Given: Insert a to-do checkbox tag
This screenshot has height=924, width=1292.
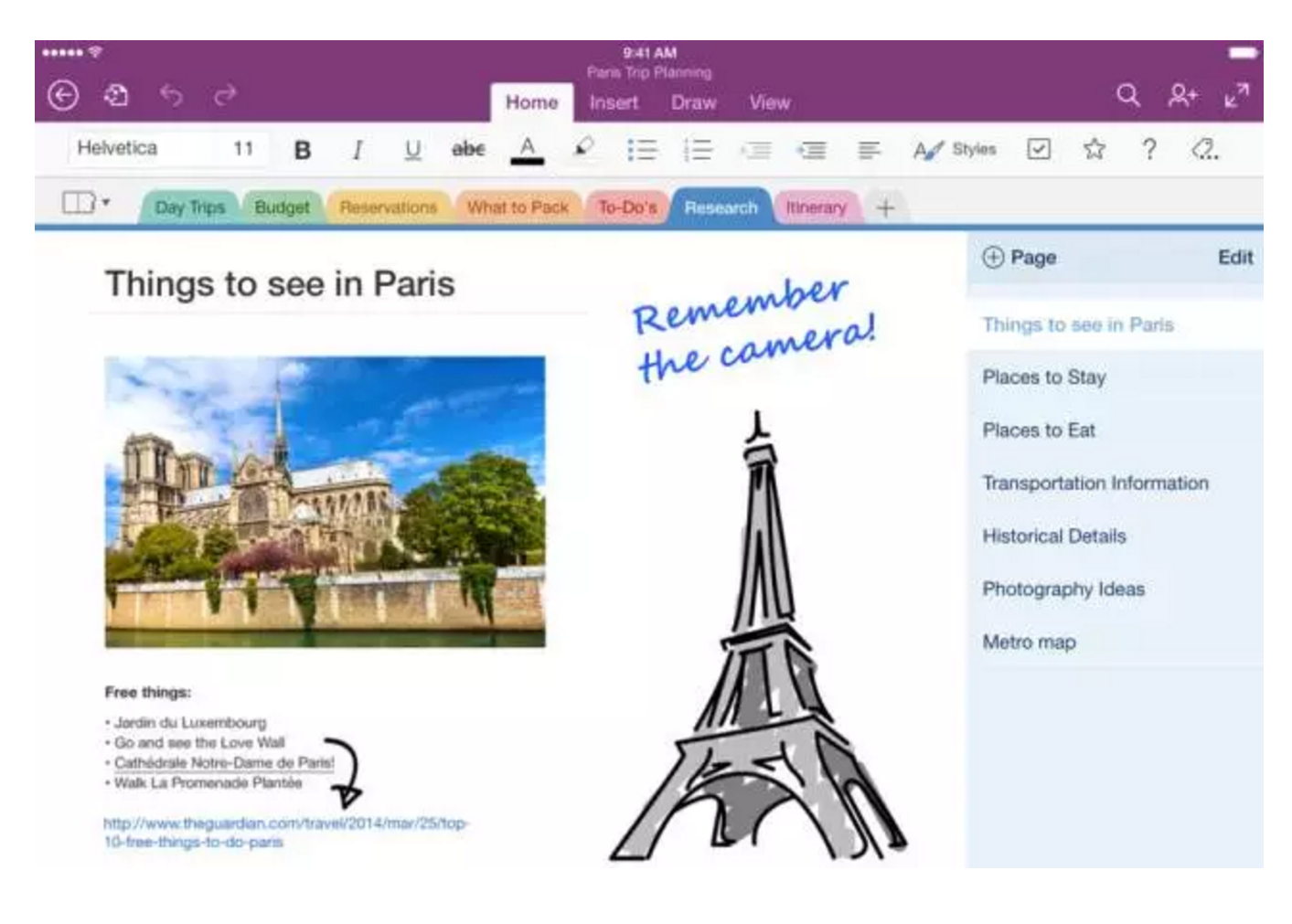Looking at the screenshot, I should tap(1039, 149).
